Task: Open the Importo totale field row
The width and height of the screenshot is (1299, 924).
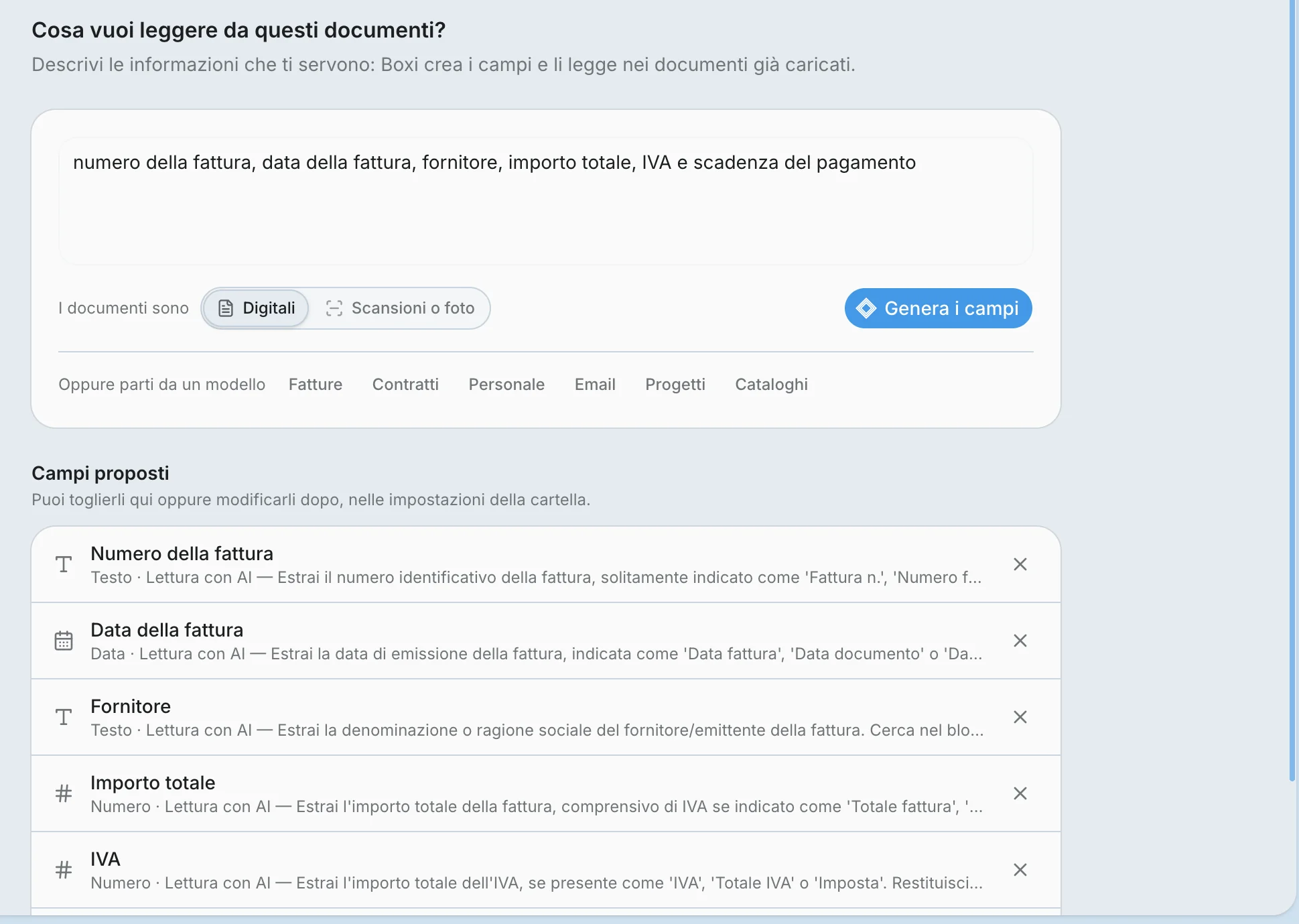Action: click(x=545, y=793)
